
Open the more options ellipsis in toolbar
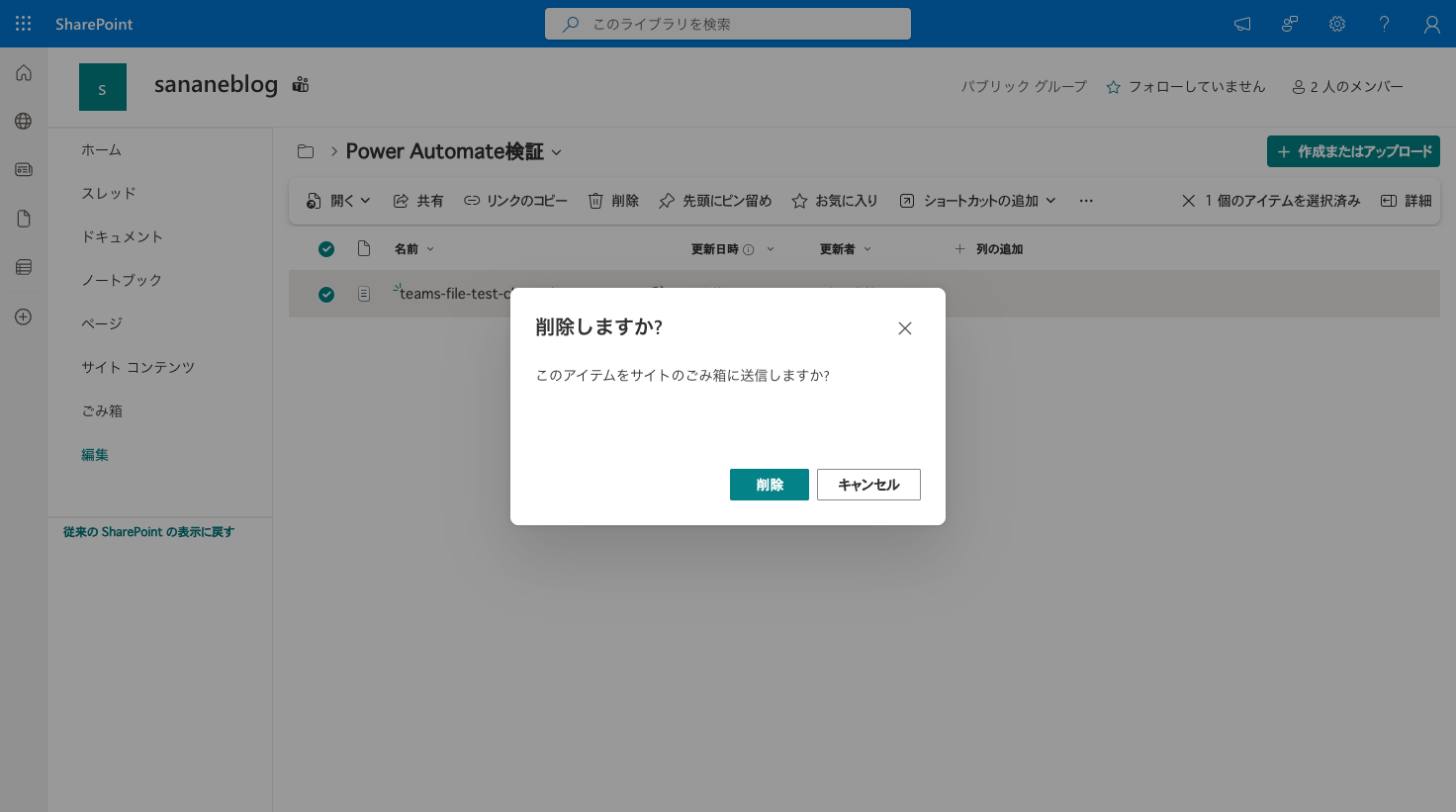pos(1086,201)
